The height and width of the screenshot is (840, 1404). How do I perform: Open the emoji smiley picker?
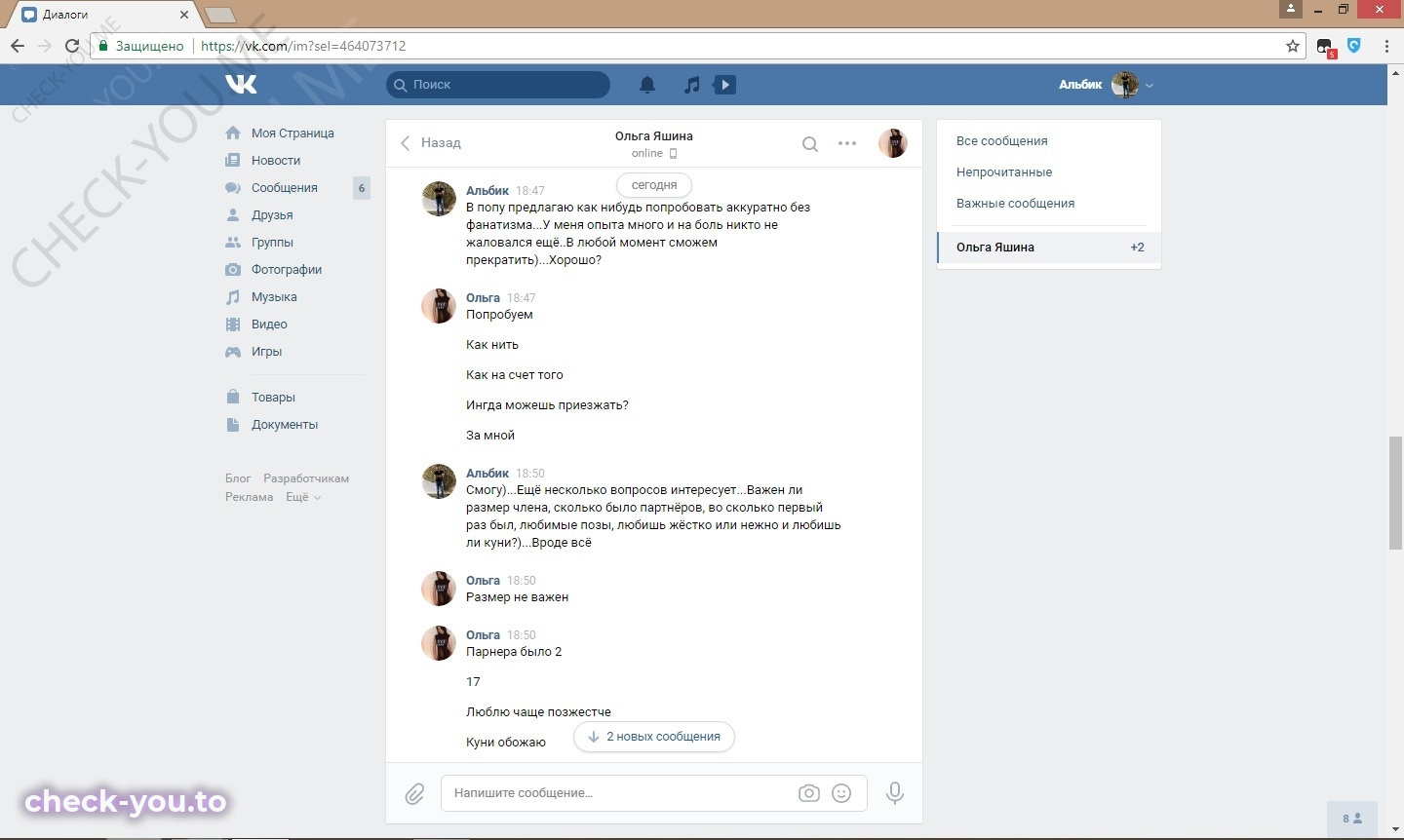(x=841, y=793)
